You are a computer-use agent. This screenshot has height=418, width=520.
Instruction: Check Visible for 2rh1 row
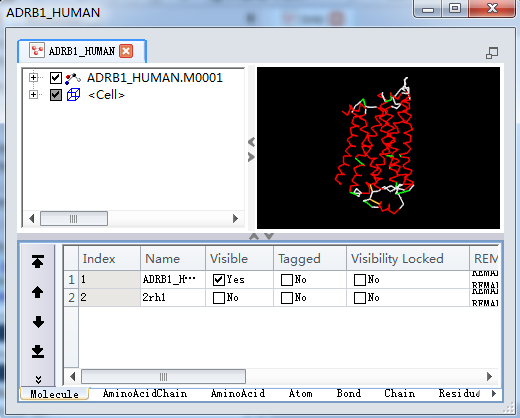[219, 298]
